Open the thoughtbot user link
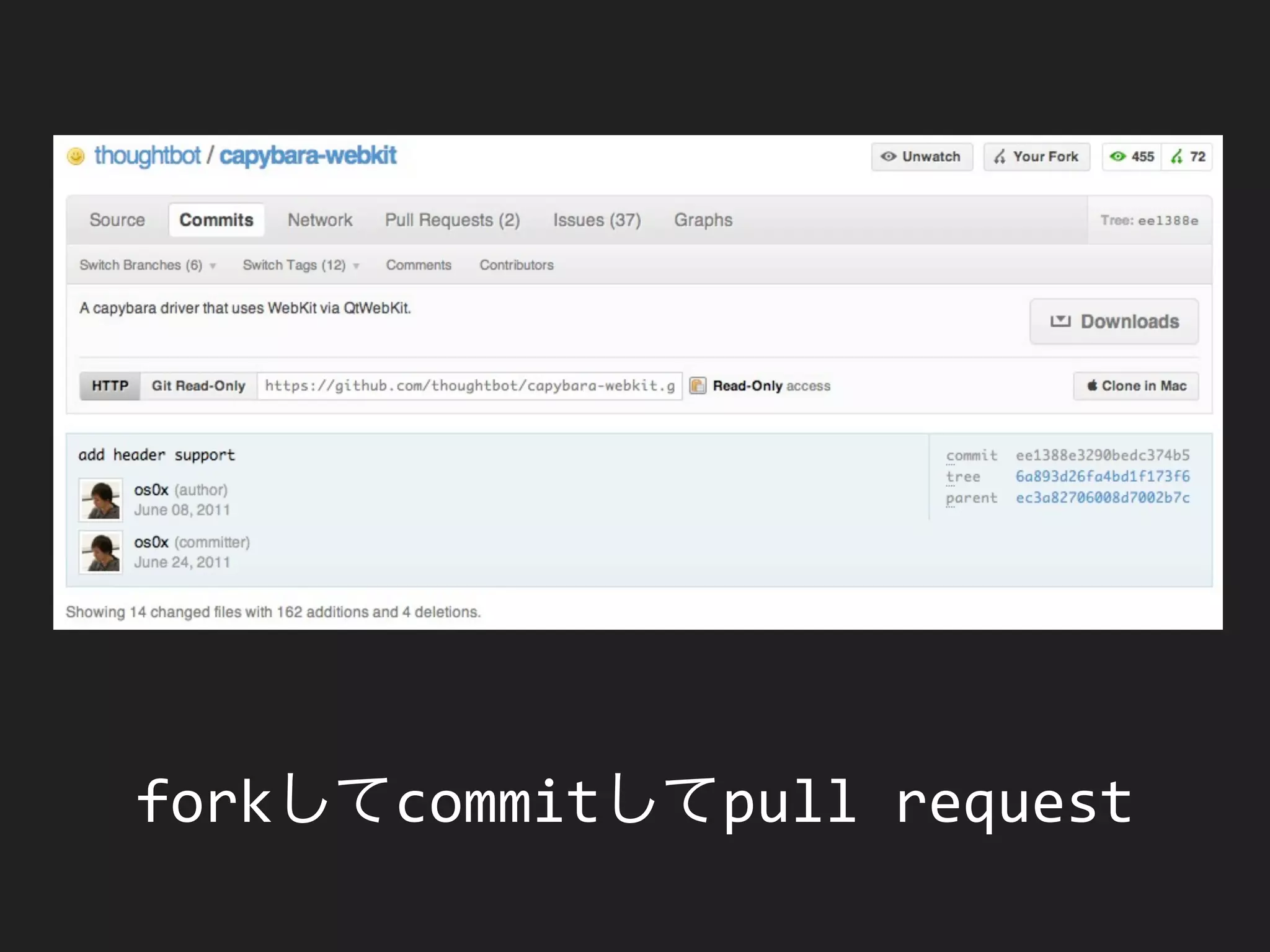 148,156
